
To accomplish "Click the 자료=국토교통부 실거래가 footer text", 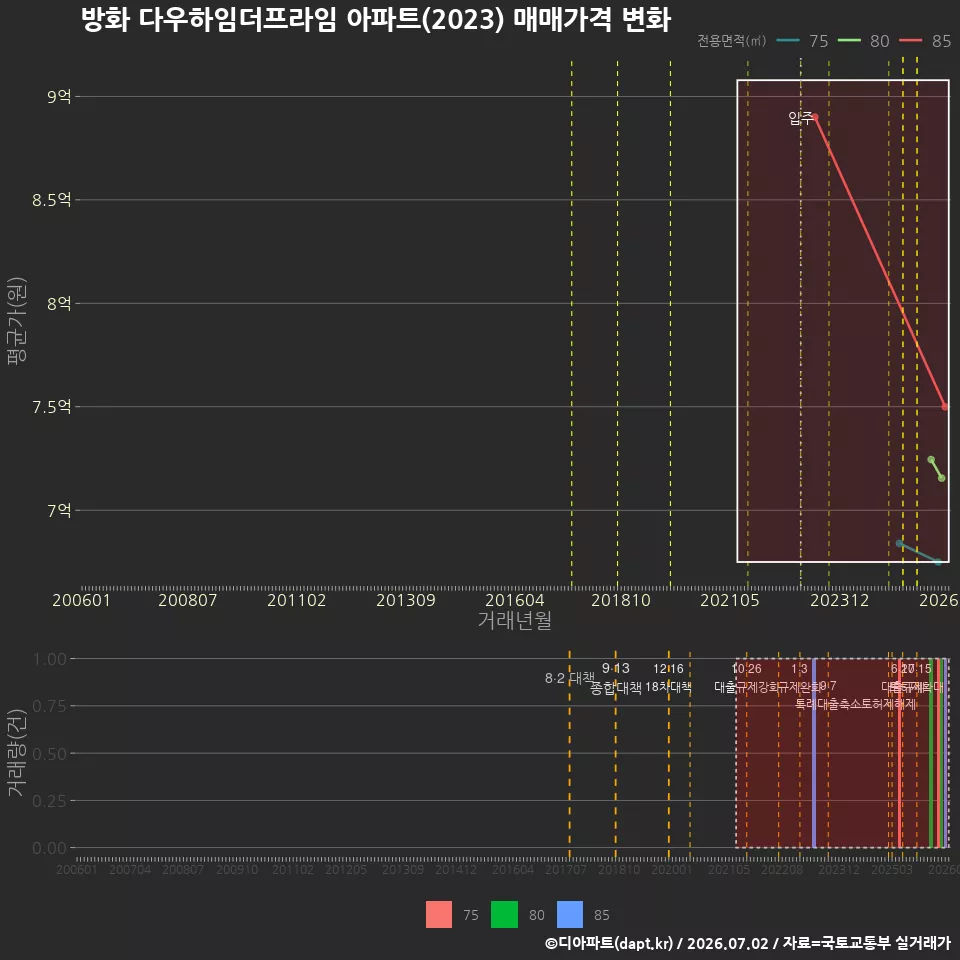I will (x=867, y=943).
